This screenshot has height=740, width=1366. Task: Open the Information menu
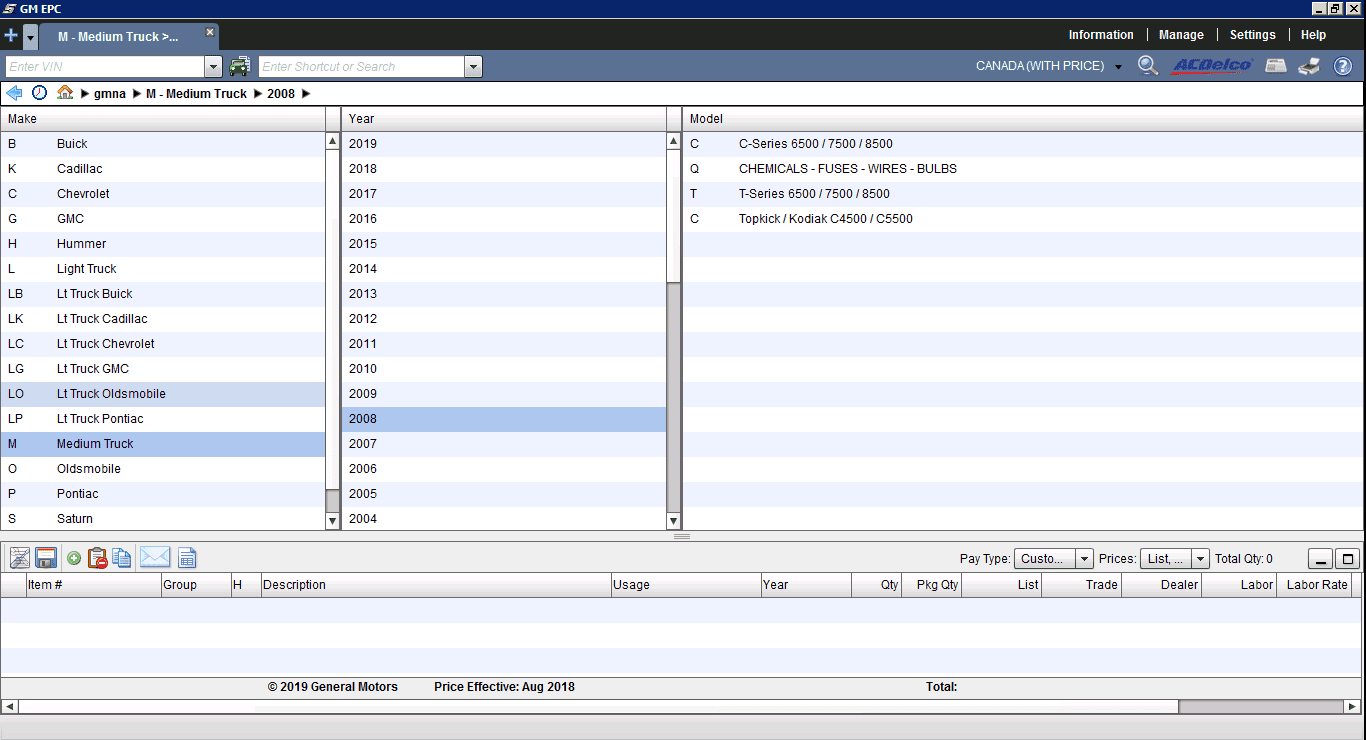point(1101,35)
